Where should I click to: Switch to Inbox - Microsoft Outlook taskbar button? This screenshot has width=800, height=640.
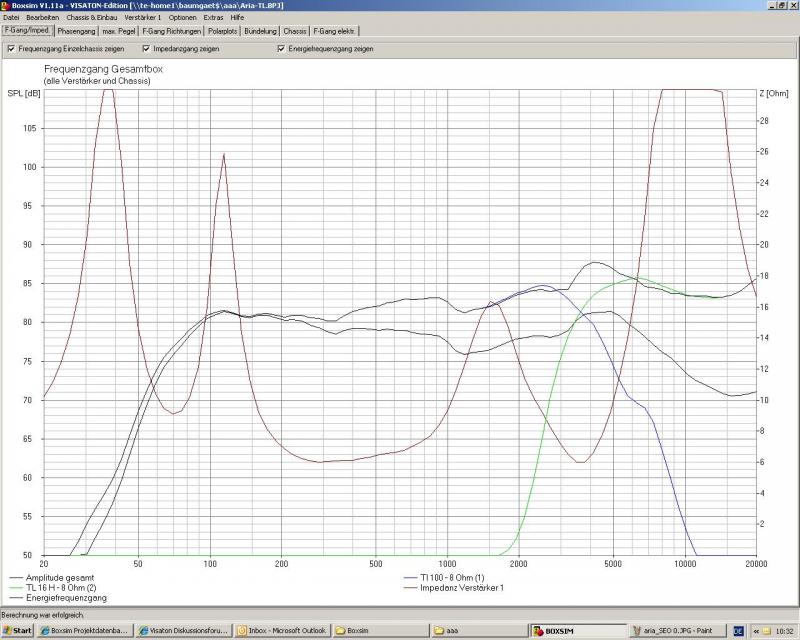(283, 631)
